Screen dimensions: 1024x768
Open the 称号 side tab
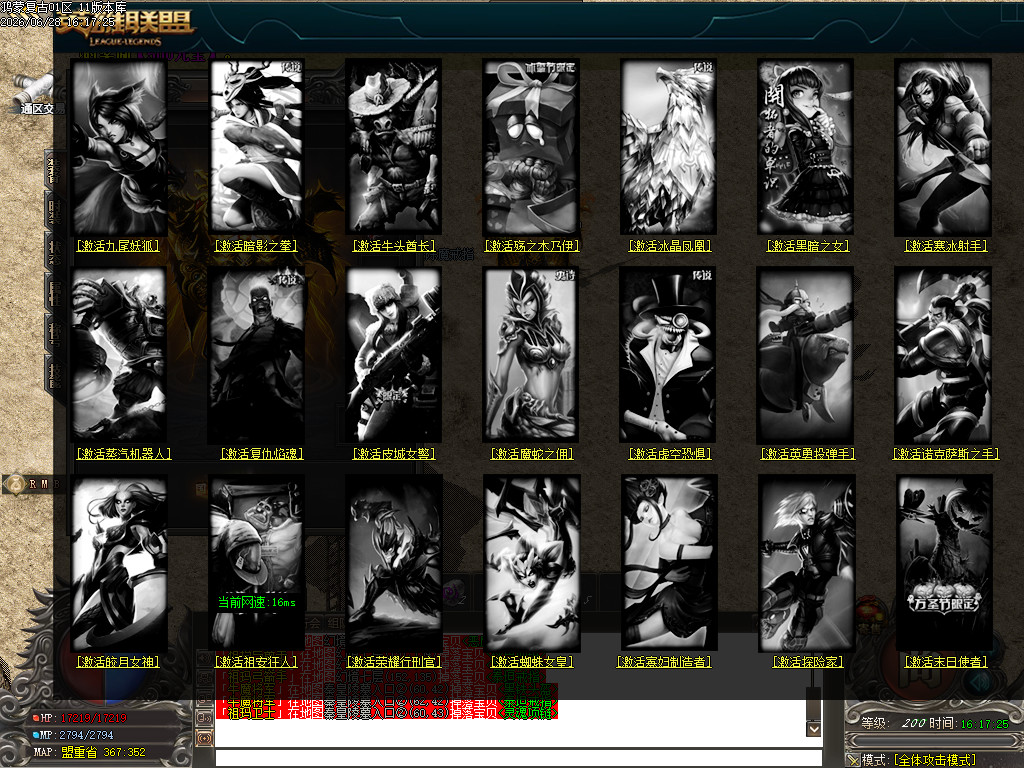[55, 333]
